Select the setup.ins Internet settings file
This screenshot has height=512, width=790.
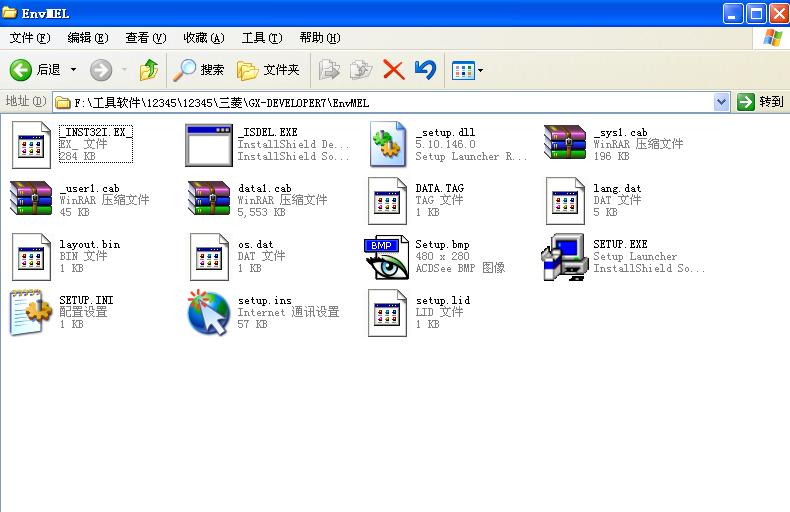(208, 313)
